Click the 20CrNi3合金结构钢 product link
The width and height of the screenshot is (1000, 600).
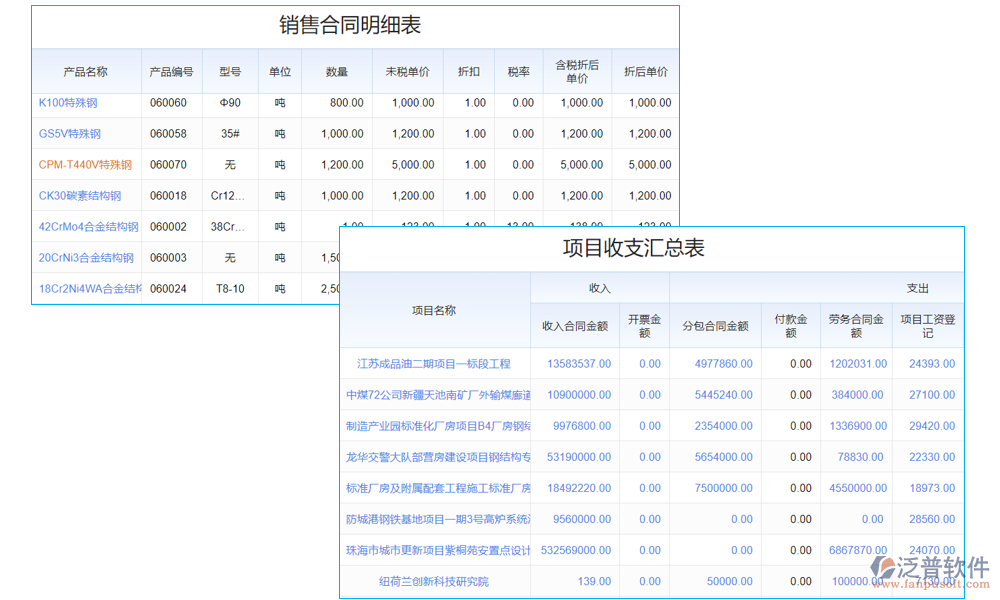86,258
